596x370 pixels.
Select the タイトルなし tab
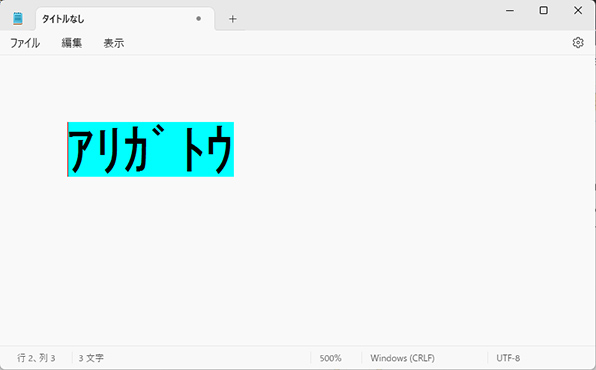(125, 19)
